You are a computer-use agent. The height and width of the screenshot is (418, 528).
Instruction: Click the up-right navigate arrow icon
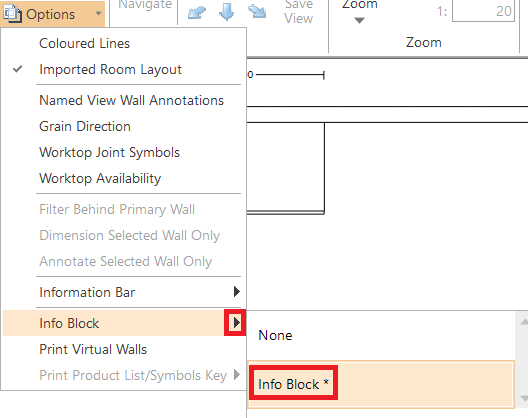(x=197, y=12)
